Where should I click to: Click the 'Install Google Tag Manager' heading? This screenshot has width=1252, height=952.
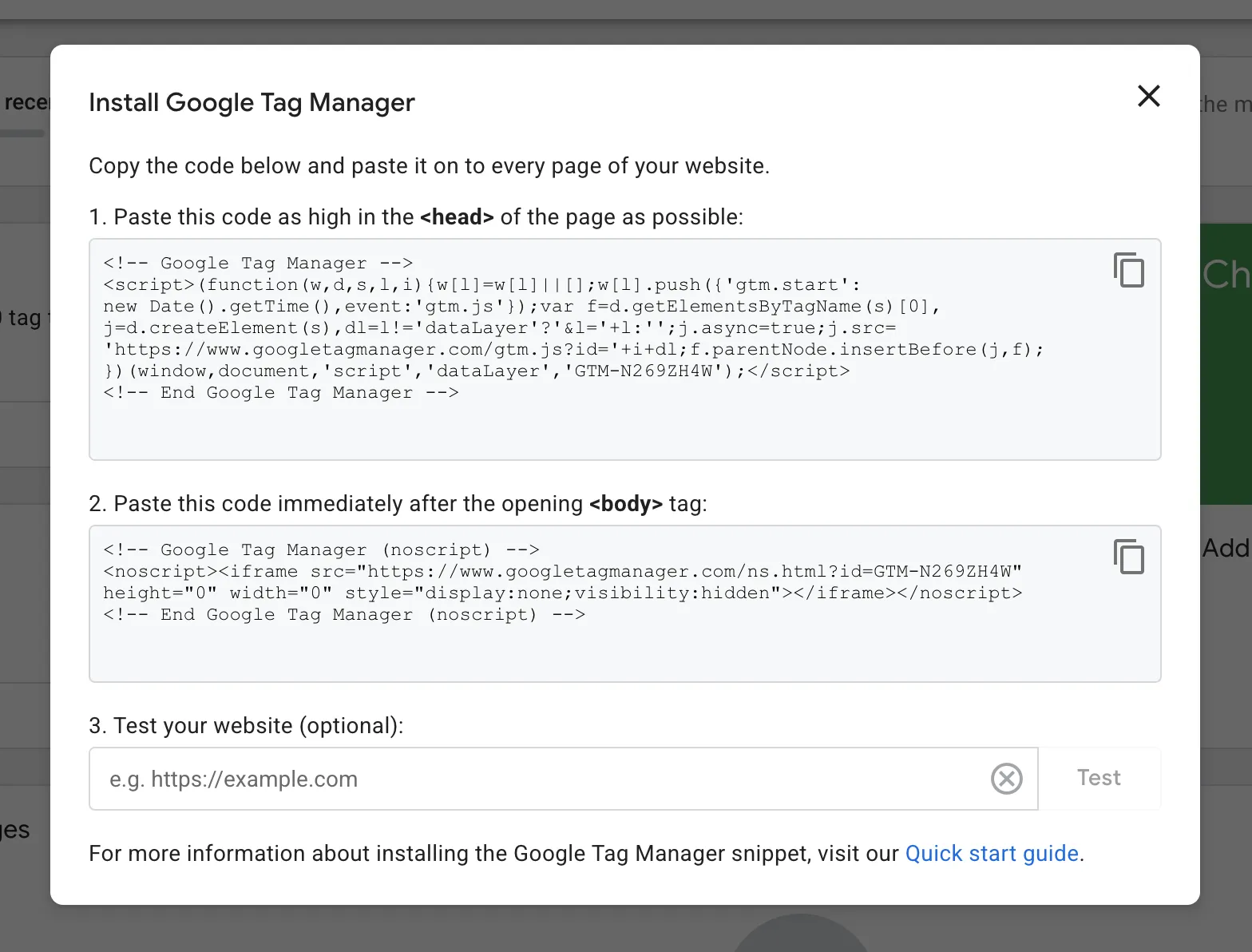point(252,102)
